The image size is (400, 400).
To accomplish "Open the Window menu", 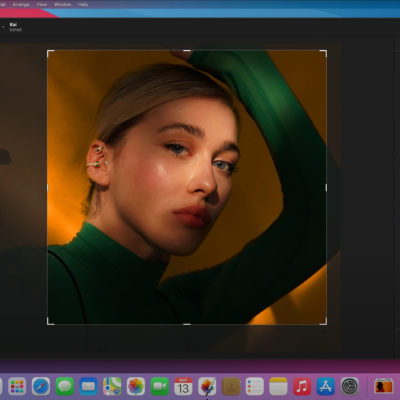I will point(62,4).
